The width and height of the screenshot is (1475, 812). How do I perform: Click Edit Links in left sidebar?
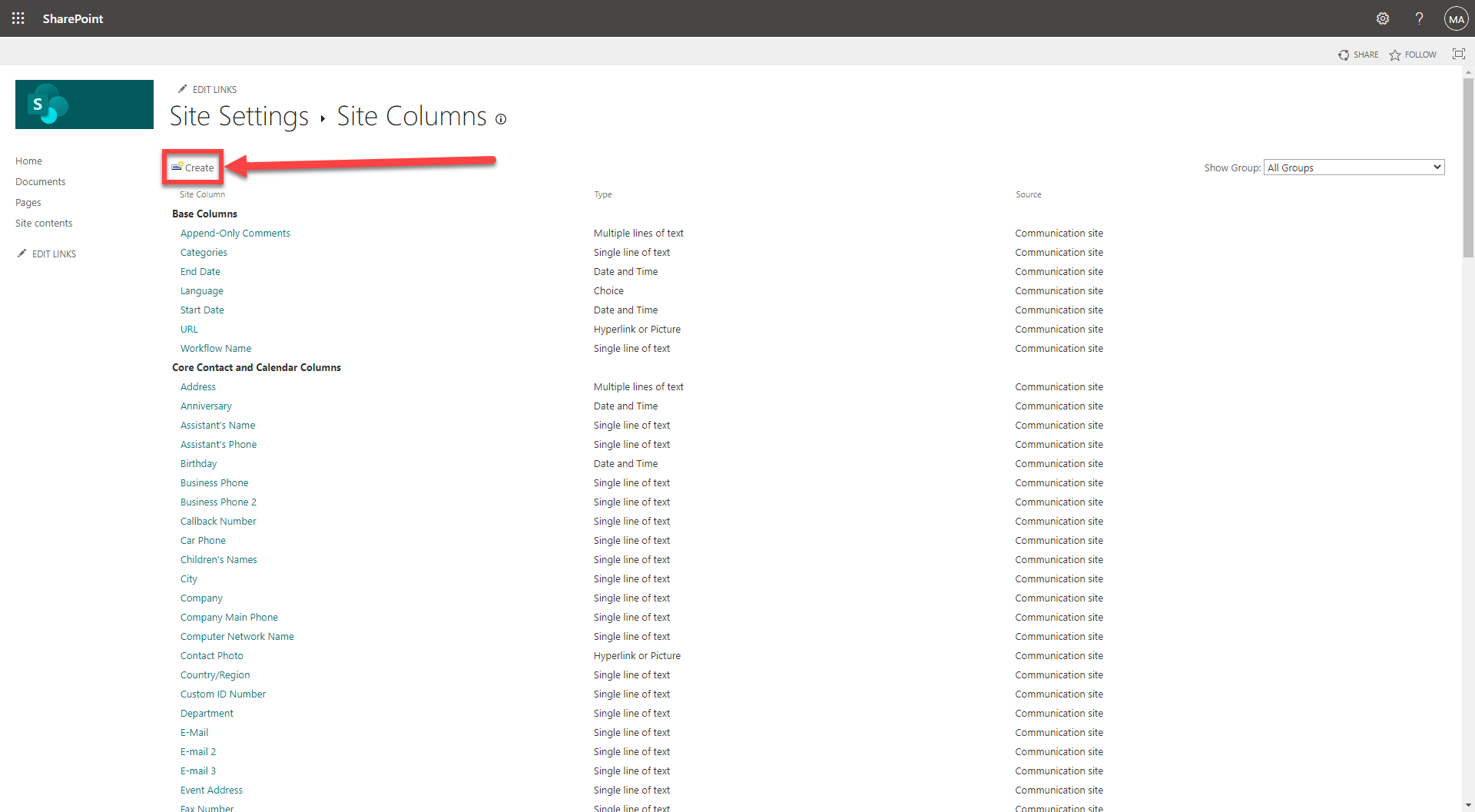(54, 254)
